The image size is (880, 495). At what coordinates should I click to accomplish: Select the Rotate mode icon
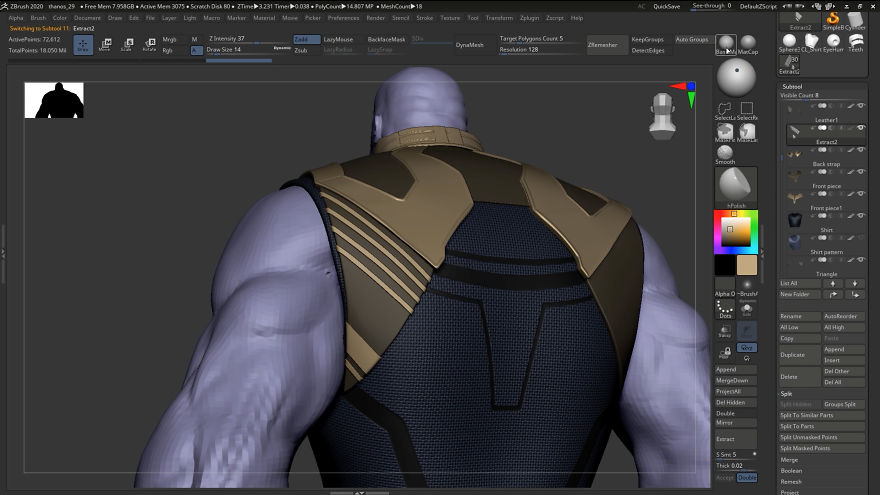[x=149, y=45]
